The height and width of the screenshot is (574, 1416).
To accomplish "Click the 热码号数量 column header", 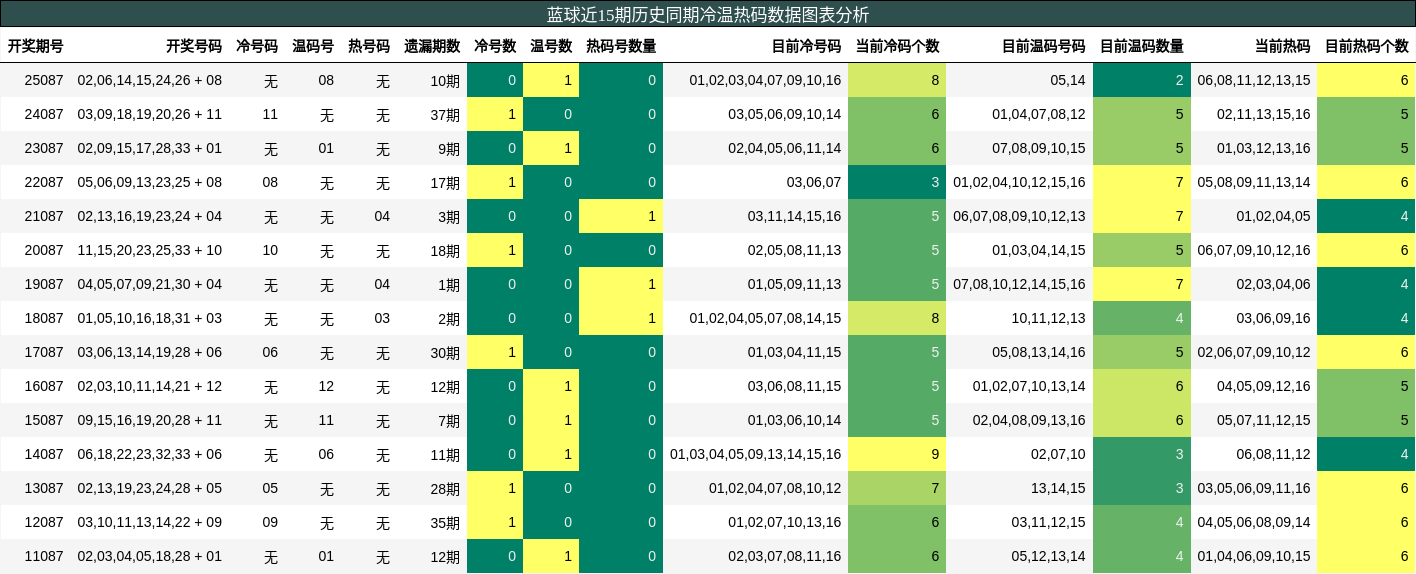I will [621, 46].
